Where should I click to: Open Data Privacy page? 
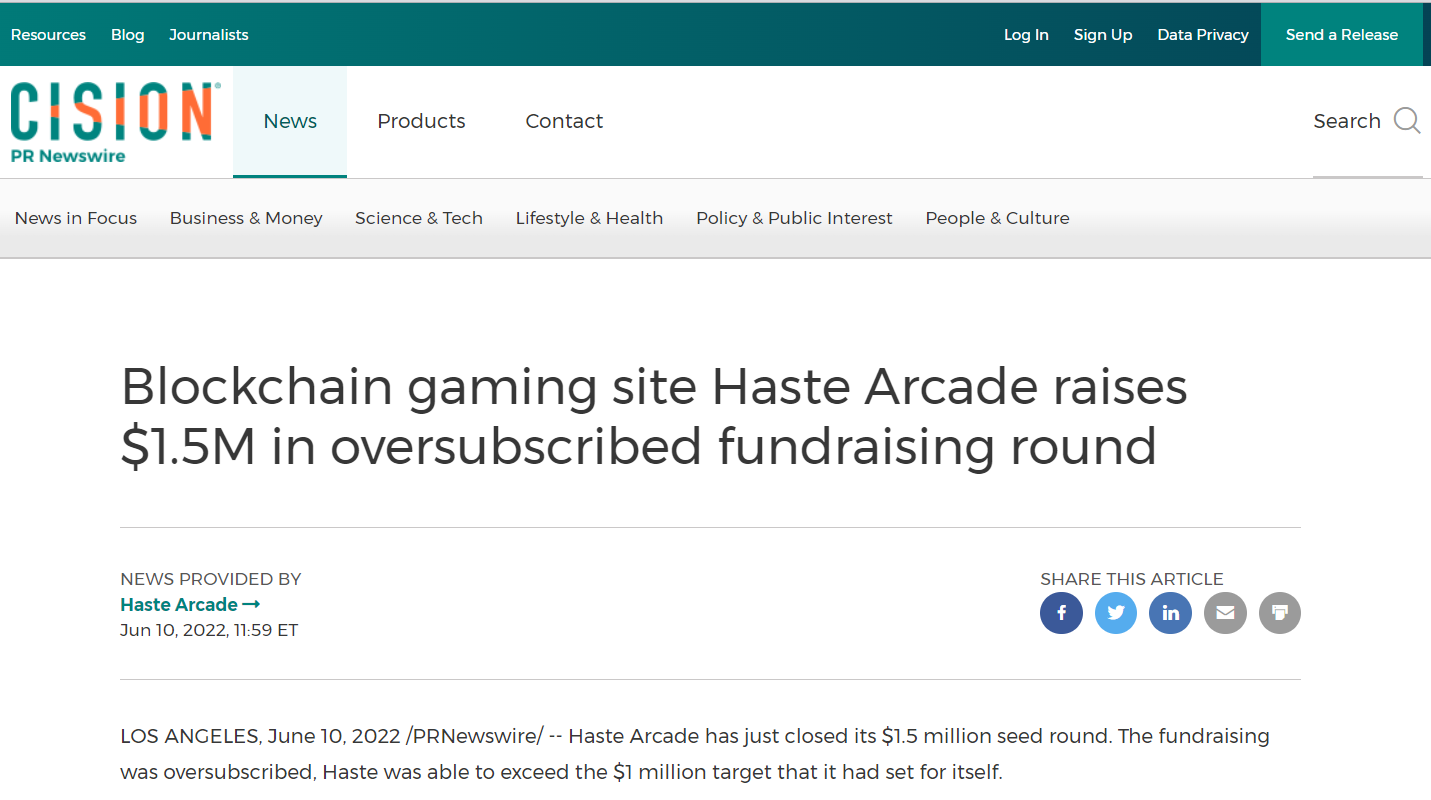click(1203, 34)
